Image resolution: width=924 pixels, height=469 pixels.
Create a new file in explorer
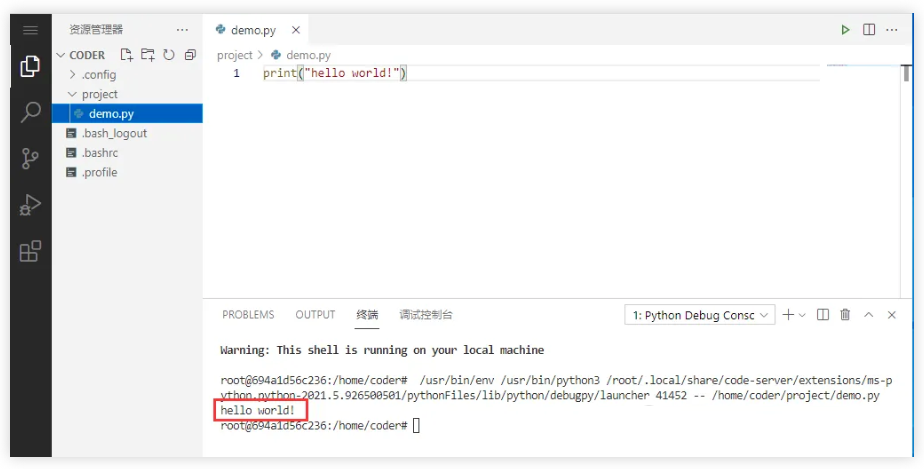pos(127,55)
